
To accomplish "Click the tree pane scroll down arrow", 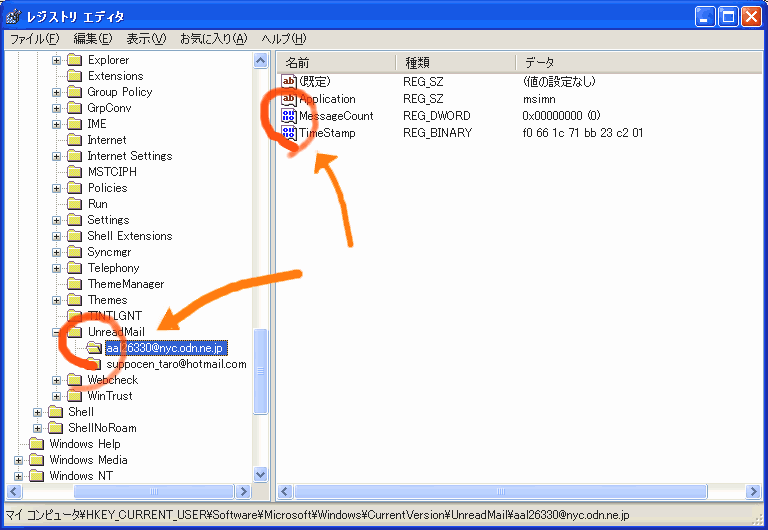I will 261,474.
